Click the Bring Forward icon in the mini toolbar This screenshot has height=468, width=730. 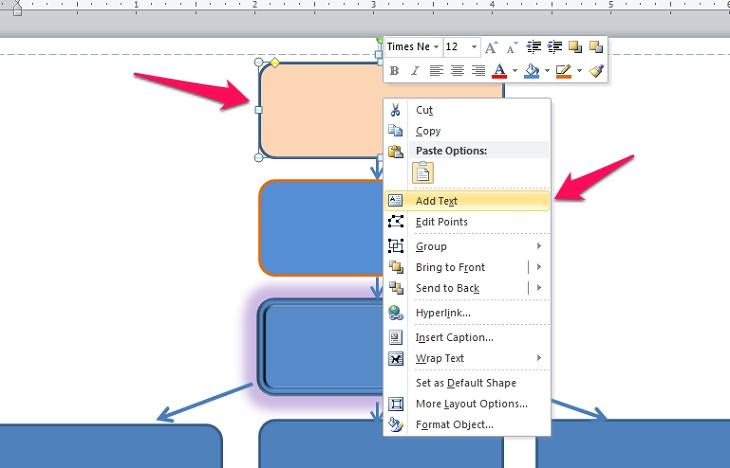click(575, 47)
